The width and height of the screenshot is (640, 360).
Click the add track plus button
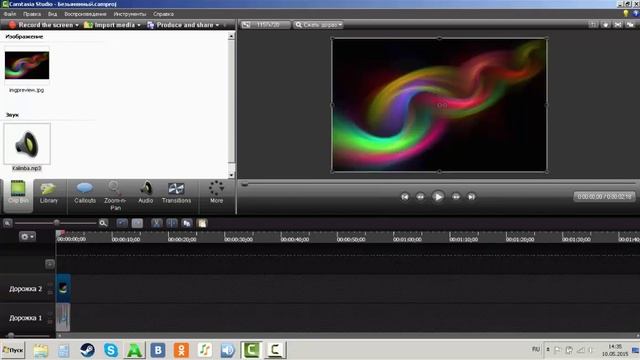pyautogui.click(x=50, y=264)
